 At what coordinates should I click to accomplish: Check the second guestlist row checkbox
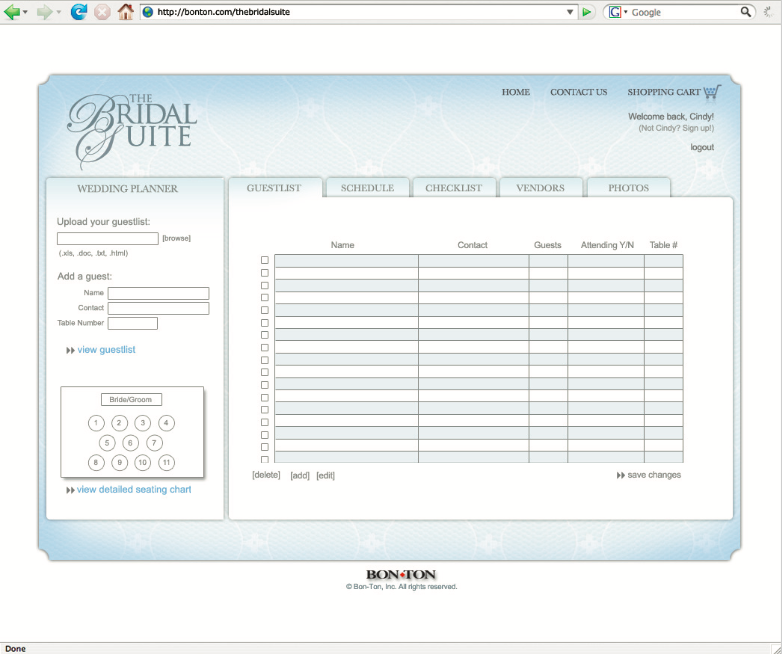pos(265,273)
